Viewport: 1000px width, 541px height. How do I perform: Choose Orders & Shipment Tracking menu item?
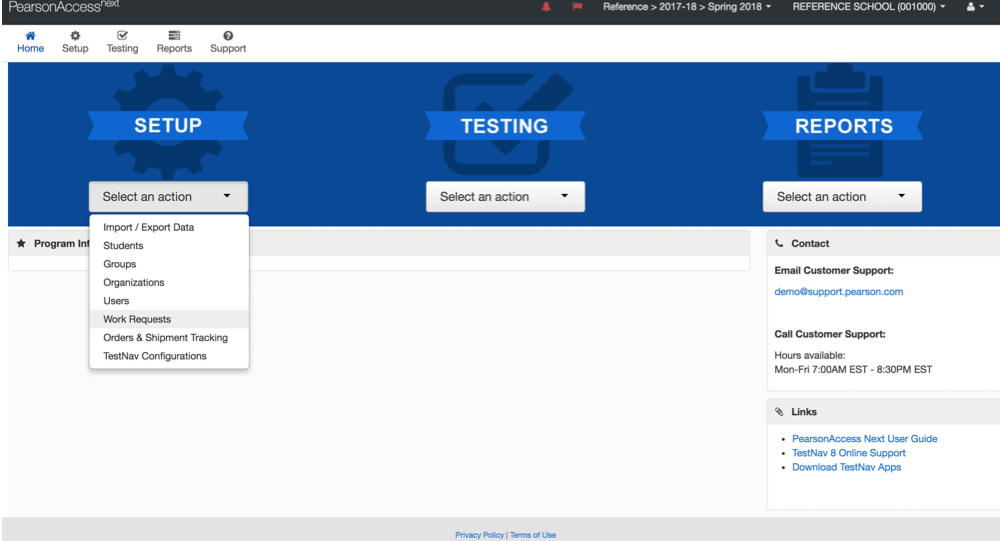tap(169, 337)
